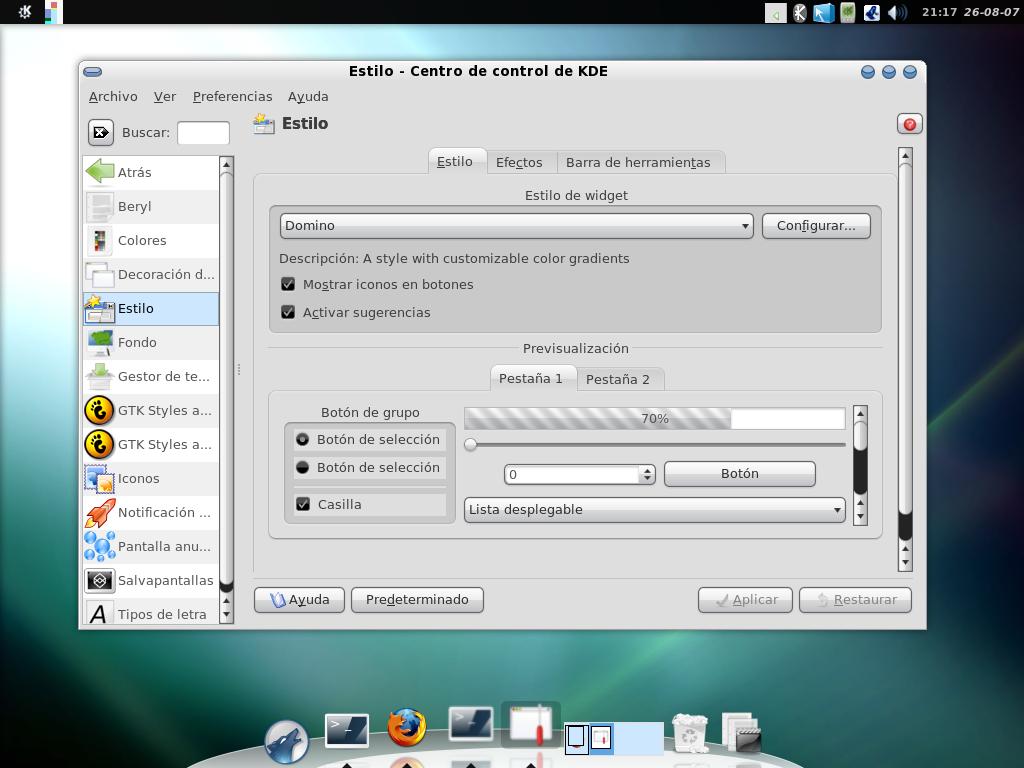Open the Notificación rocket module

coord(151,512)
